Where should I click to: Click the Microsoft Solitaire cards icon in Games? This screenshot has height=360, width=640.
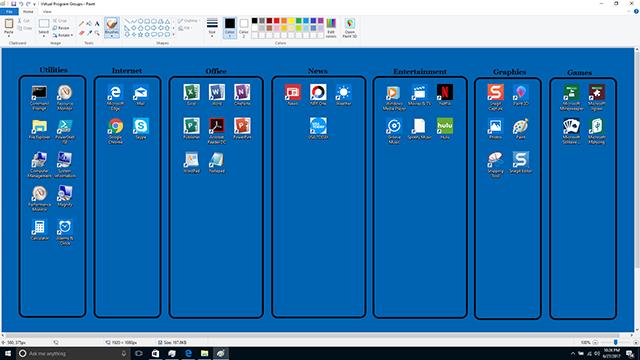click(x=571, y=126)
